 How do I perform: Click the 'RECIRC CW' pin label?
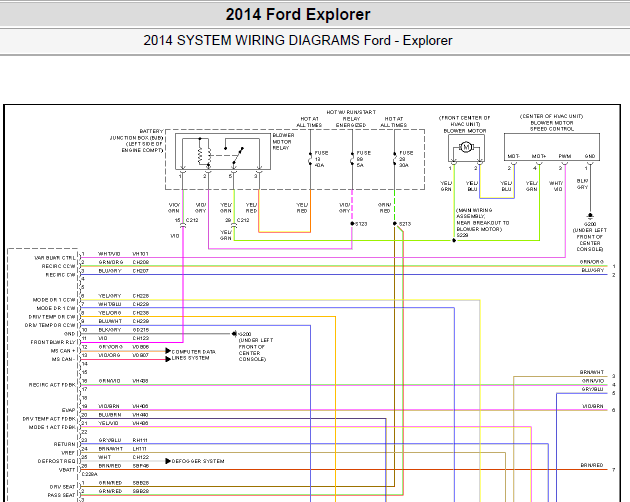61,275
